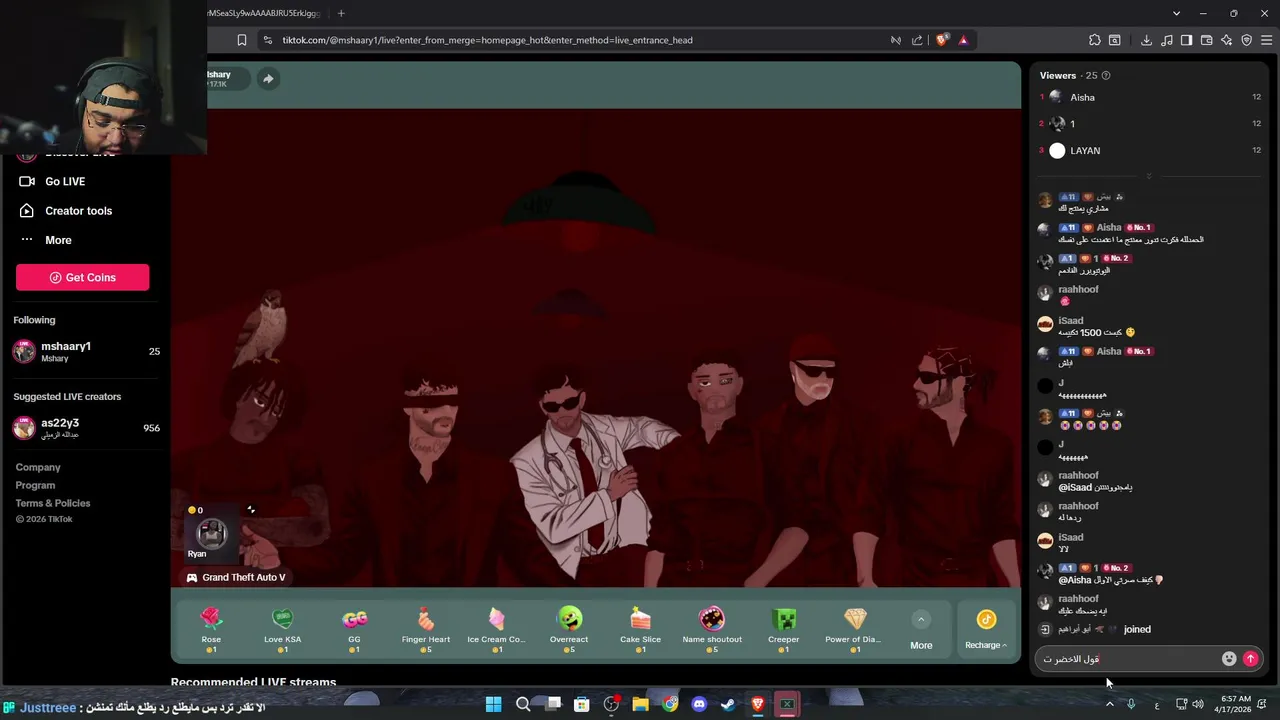Send the chat message with red arrow
This screenshot has width=1280, height=720.
point(1250,659)
